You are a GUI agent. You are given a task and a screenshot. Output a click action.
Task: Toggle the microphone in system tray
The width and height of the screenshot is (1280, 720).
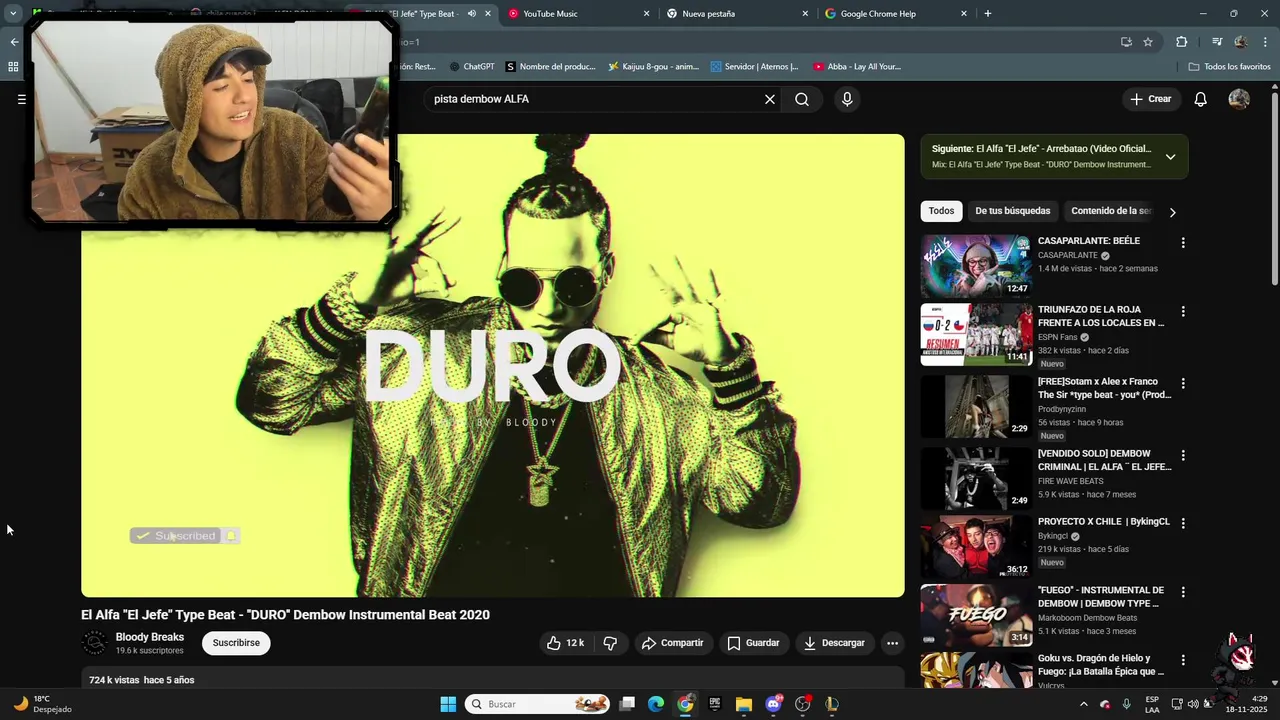[x=1126, y=704]
